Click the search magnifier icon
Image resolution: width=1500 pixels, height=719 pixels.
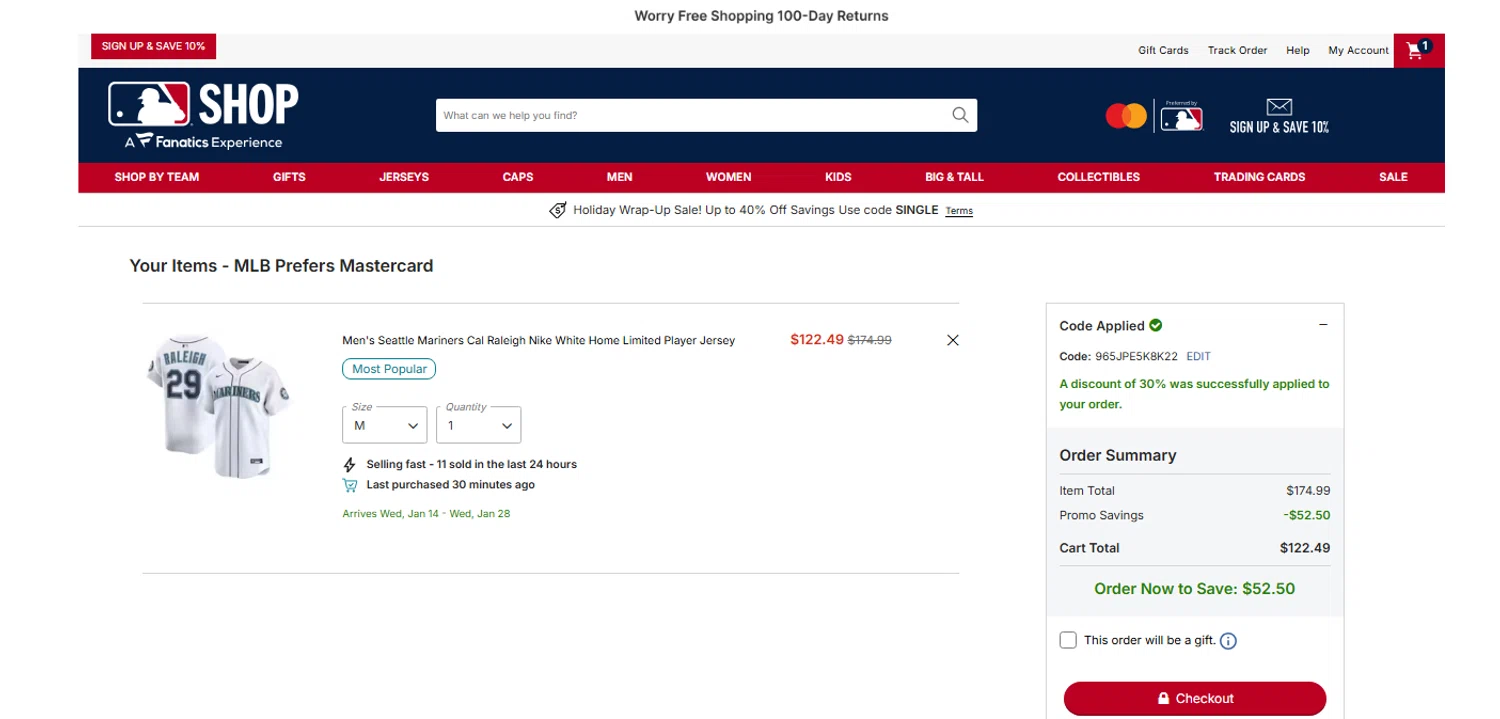(960, 115)
